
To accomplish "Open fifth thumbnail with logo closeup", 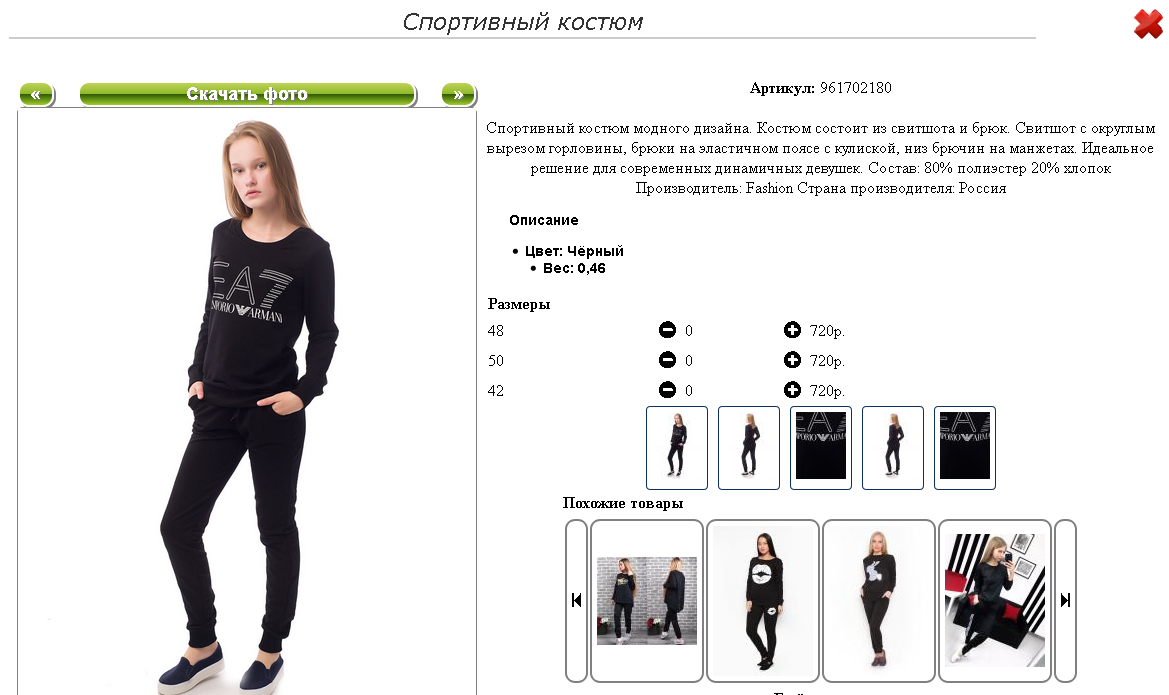I will pyautogui.click(x=965, y=447).
